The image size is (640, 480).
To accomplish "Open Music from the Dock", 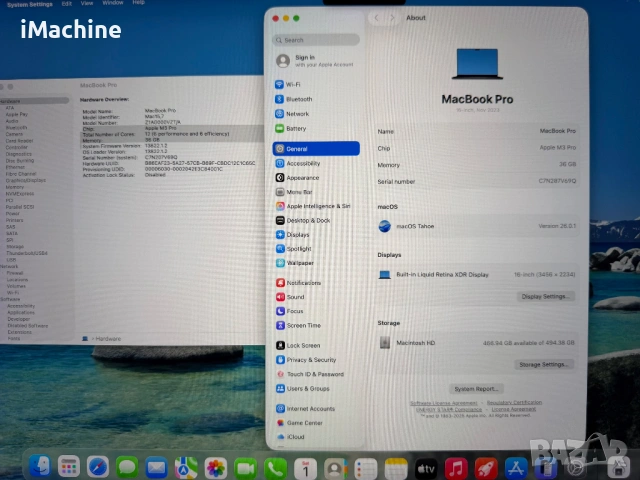I will 456,469.
